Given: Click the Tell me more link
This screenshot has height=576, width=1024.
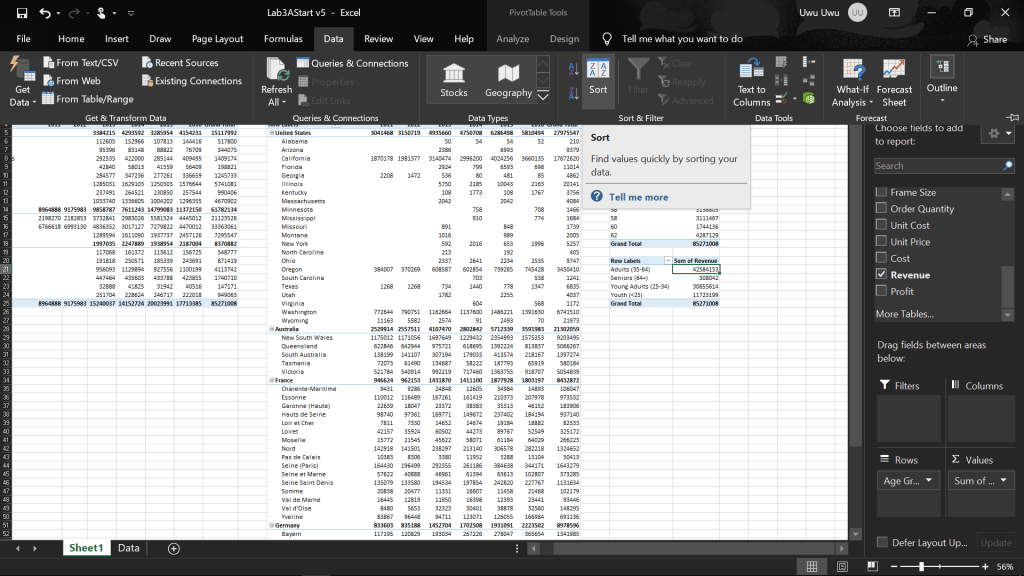Looking at the screenshot, I should coord(638,197).
